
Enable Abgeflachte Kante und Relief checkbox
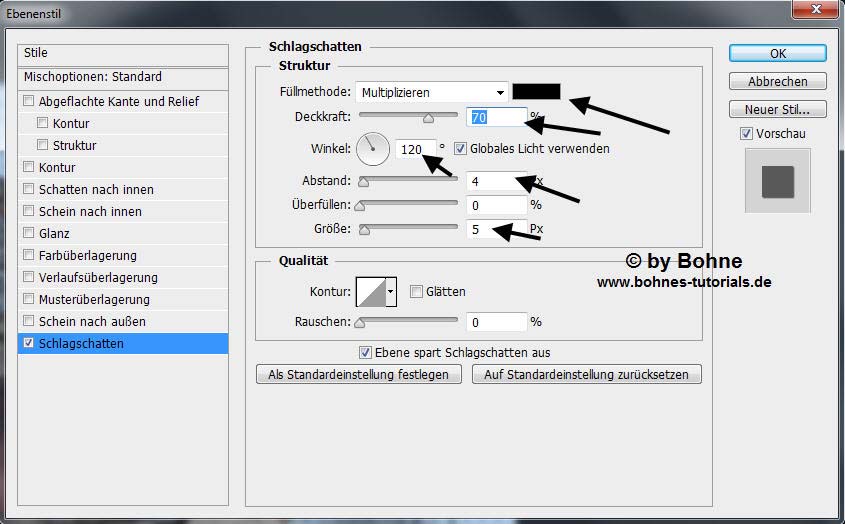29,101
